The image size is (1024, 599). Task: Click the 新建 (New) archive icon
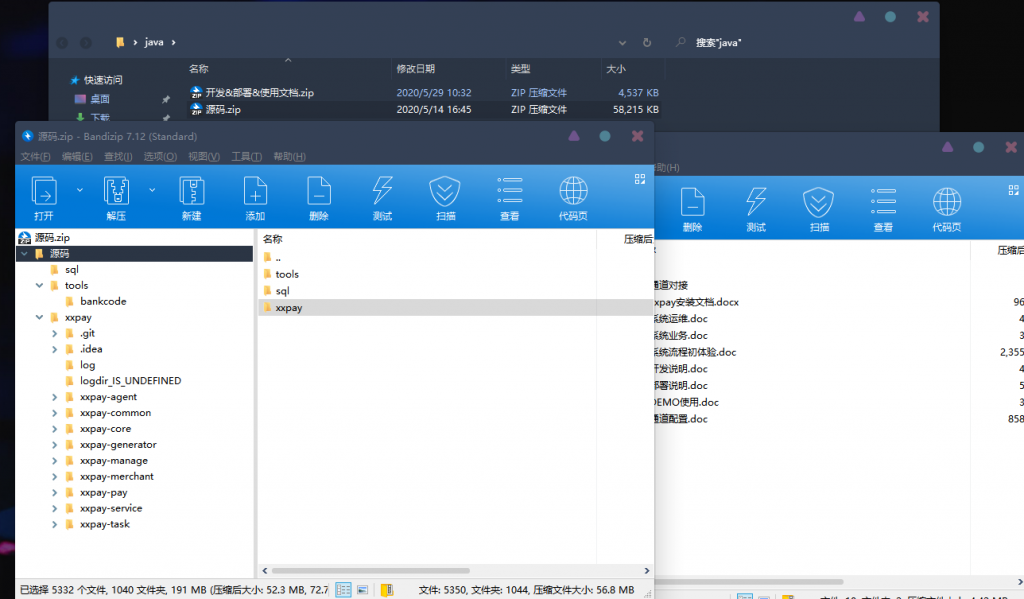pyautogui.click(x=191, y=192)
